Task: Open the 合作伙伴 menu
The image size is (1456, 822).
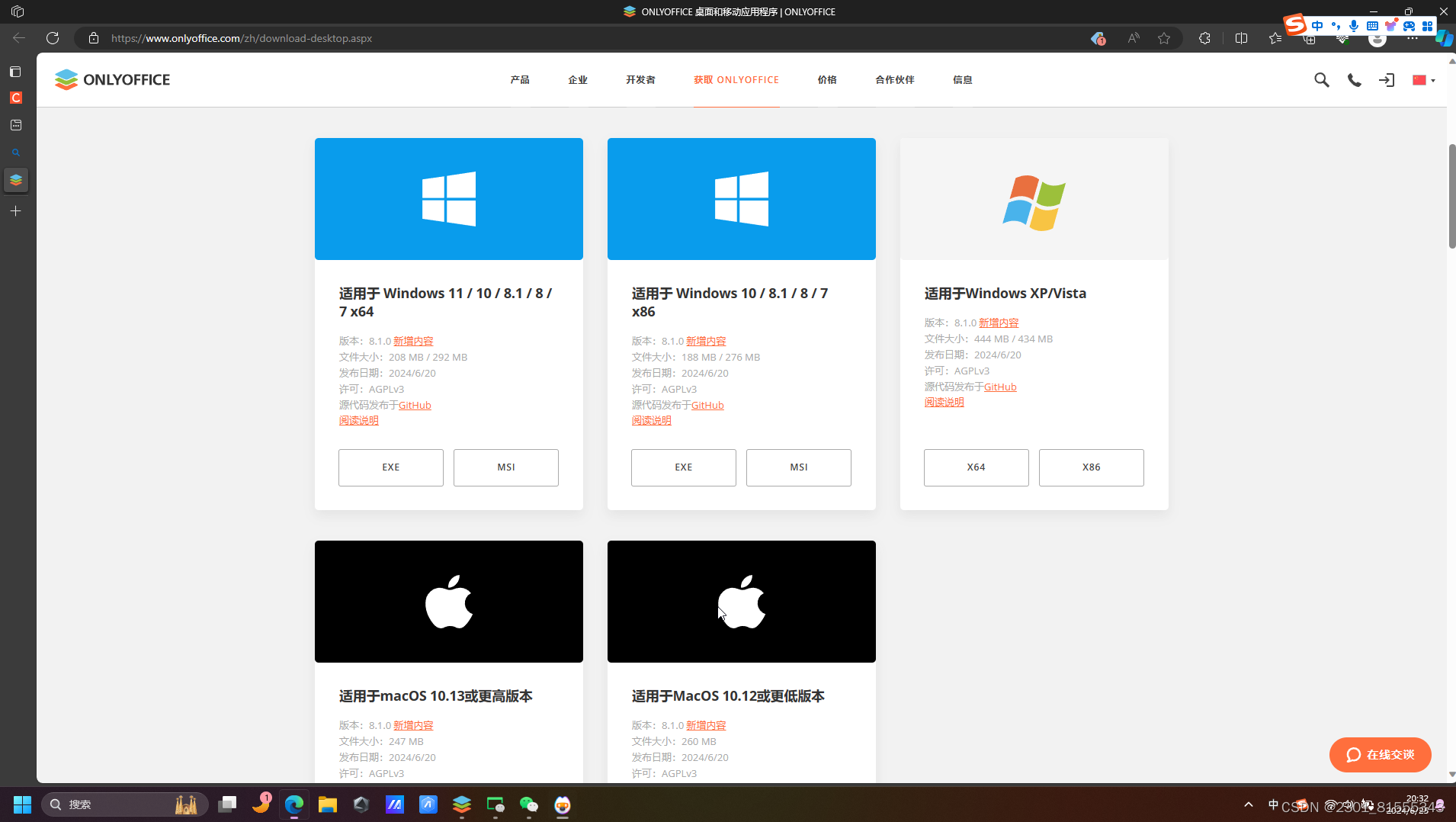Action: point(895,79)
